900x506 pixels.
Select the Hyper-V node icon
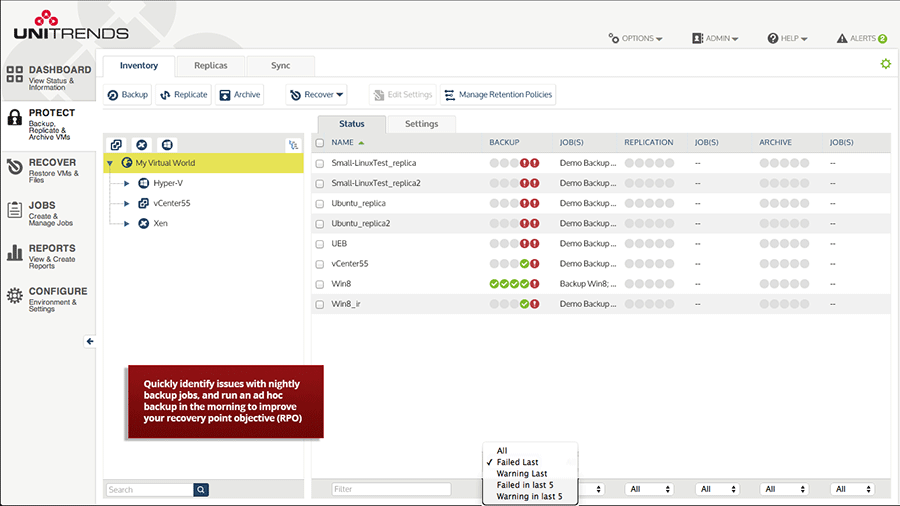[x=143, y=183]
